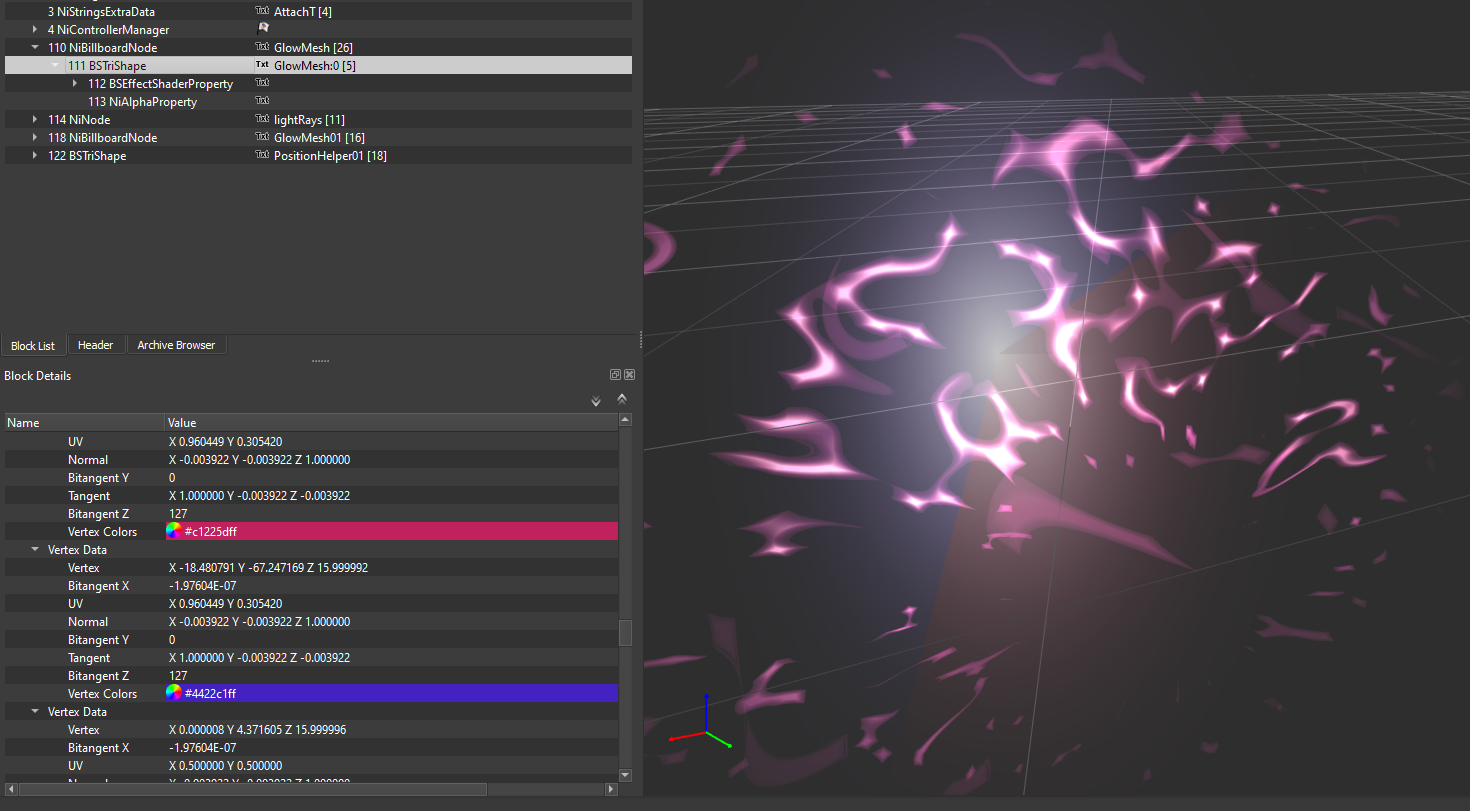Screen dimensions: 1470x811
Task: Select the #c1225dff vertex color value
Action: coord(392,531)
